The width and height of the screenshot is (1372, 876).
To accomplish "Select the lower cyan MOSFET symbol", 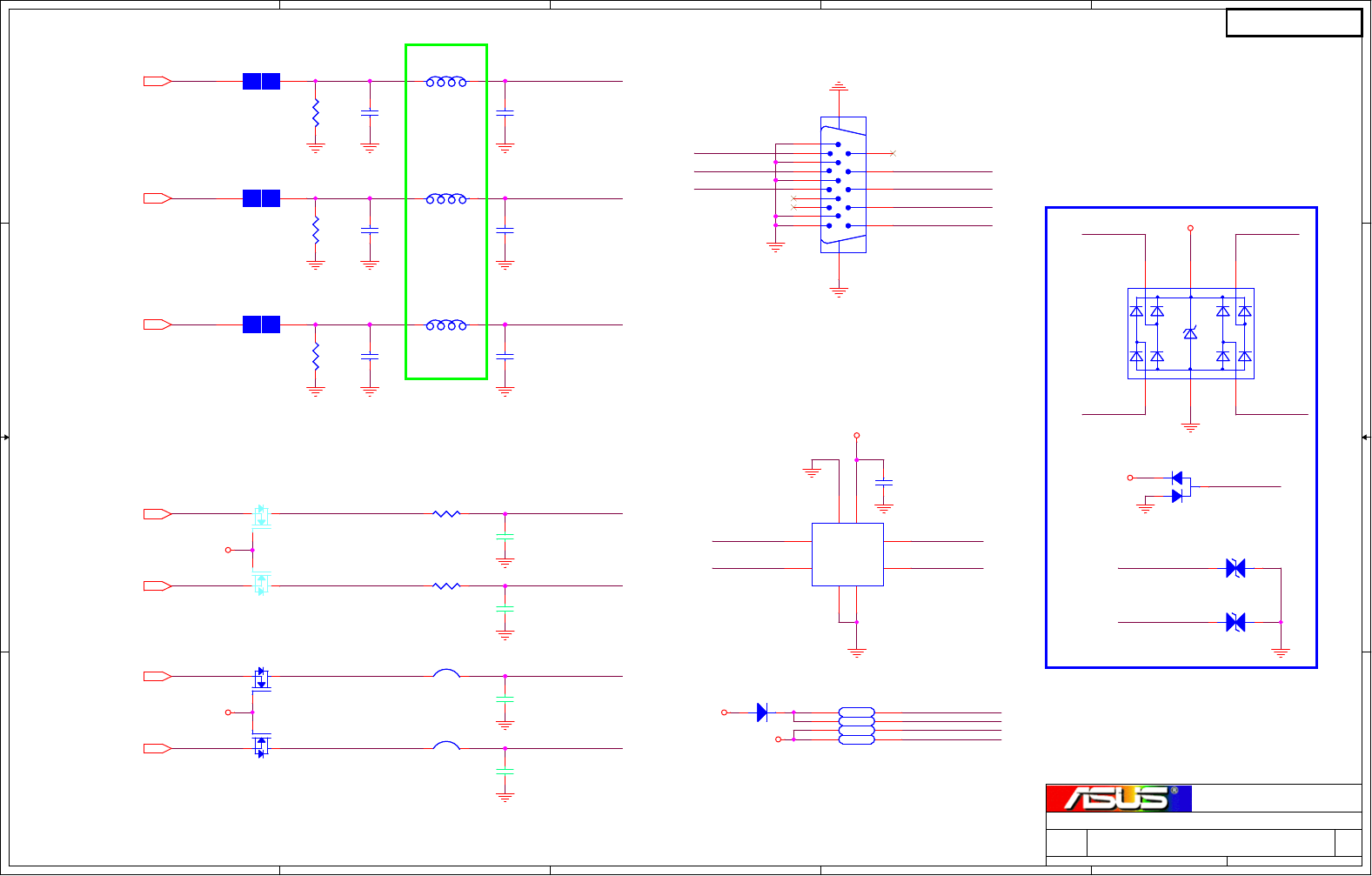I will click(x=261, y=584).
